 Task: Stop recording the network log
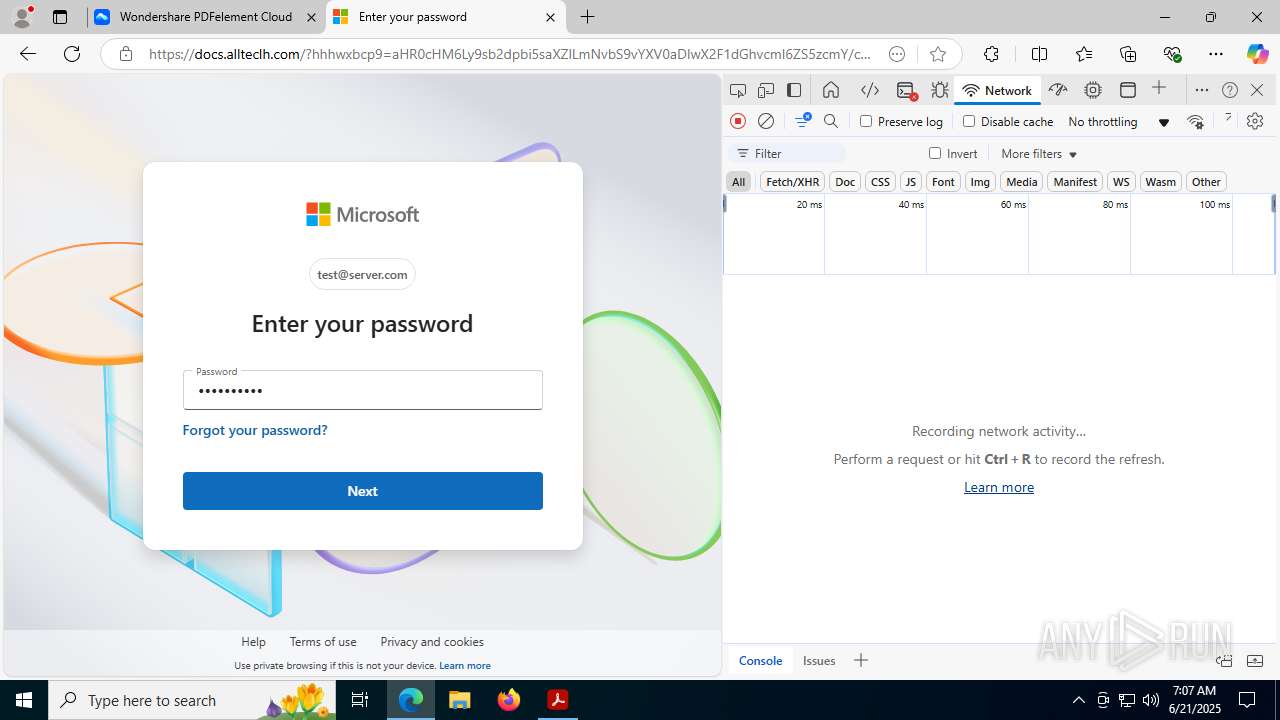(738, 121)
